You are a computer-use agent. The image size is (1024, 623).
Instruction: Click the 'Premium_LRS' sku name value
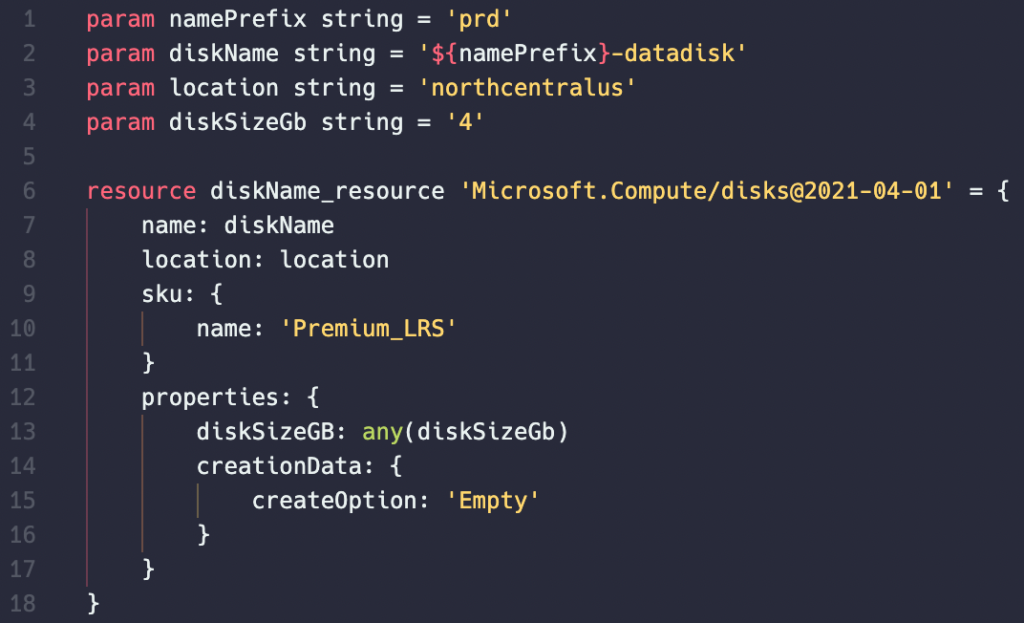(x=368, y=328)
